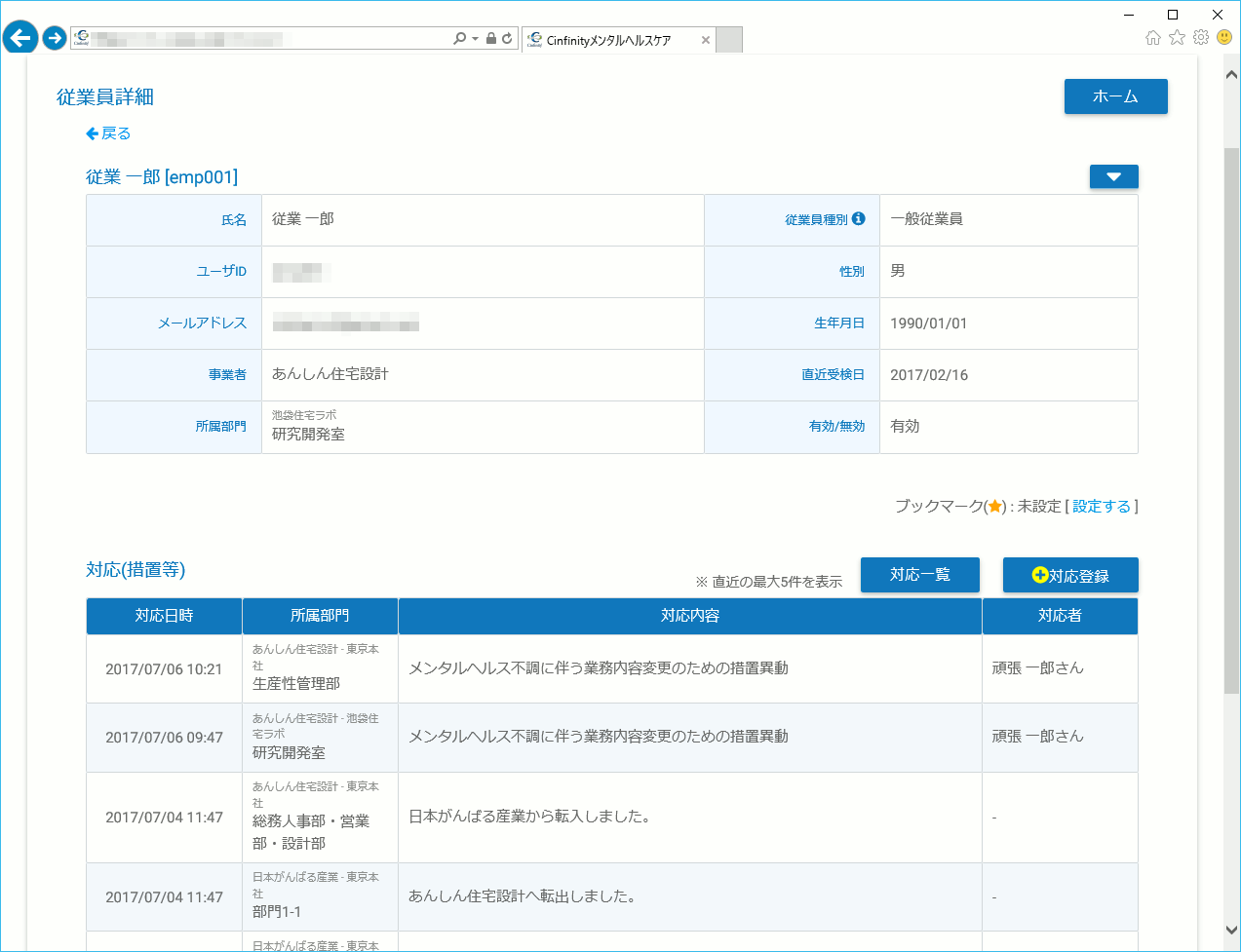This screenshot has height=952, width=1241.
Task: Open browser settings gear icon
Action: tap(1201, 38)
